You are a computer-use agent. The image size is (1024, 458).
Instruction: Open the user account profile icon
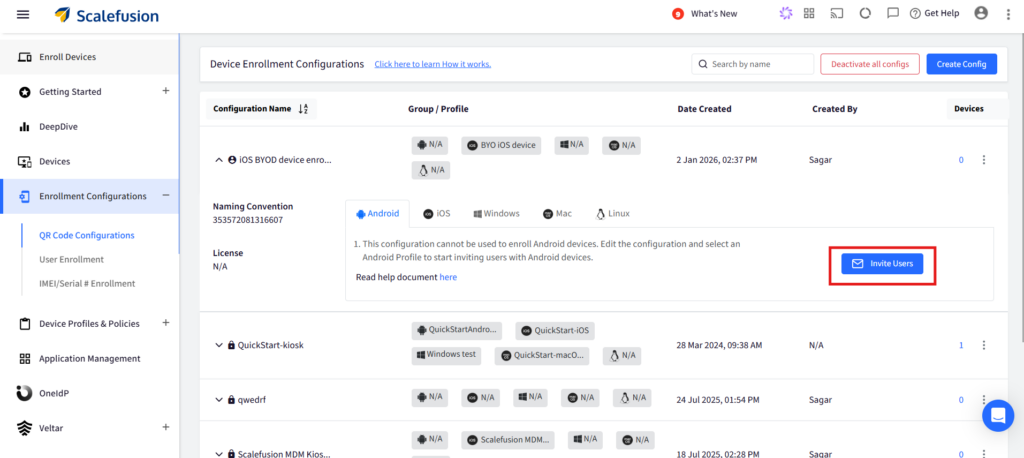(981, 13)
